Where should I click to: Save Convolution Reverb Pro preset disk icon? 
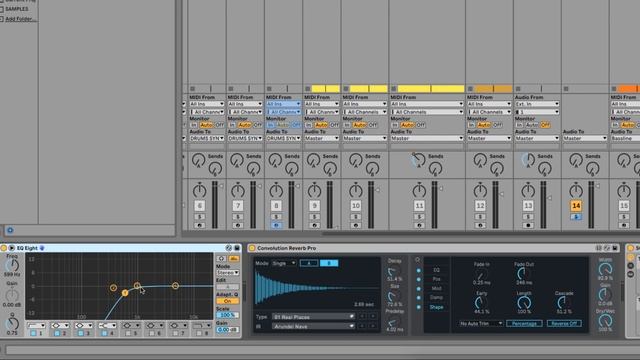(615, 248)
